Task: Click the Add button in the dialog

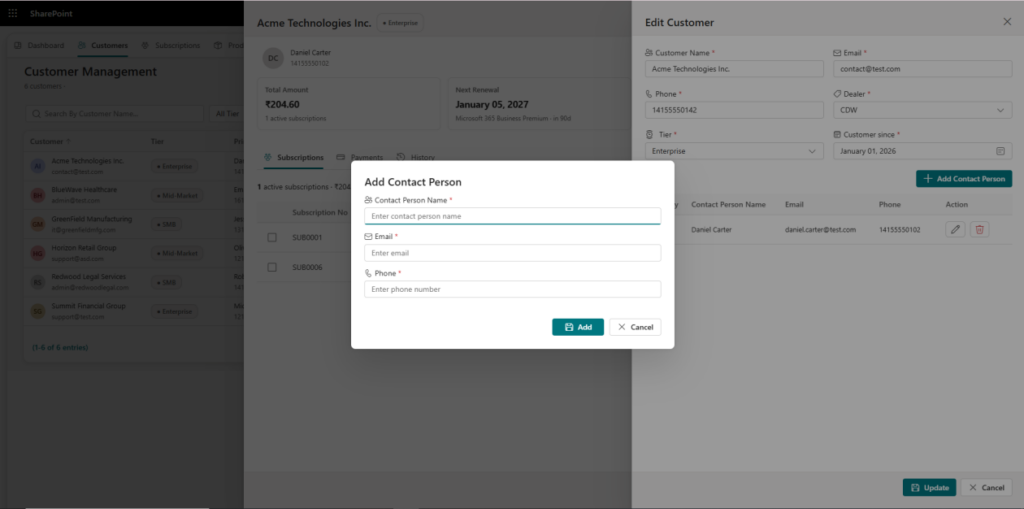Action: (x=577, y=327)
